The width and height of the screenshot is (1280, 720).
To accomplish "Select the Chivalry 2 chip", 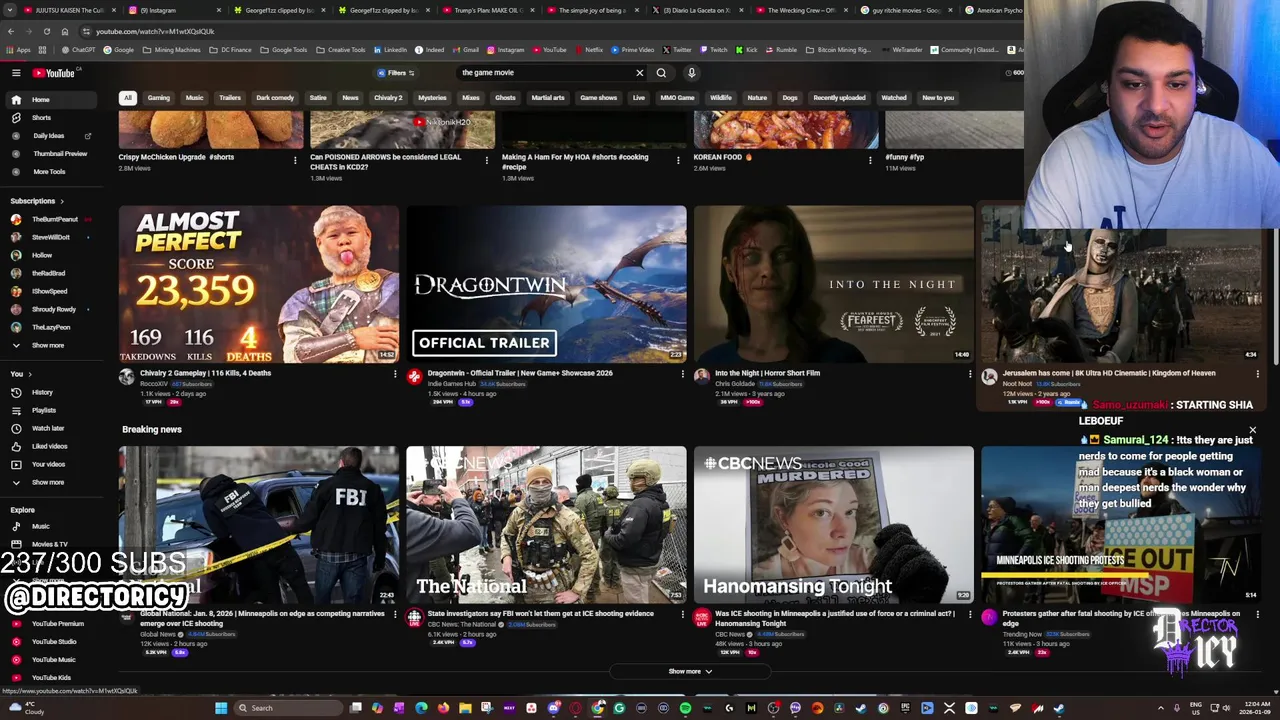I will point(388,98).
